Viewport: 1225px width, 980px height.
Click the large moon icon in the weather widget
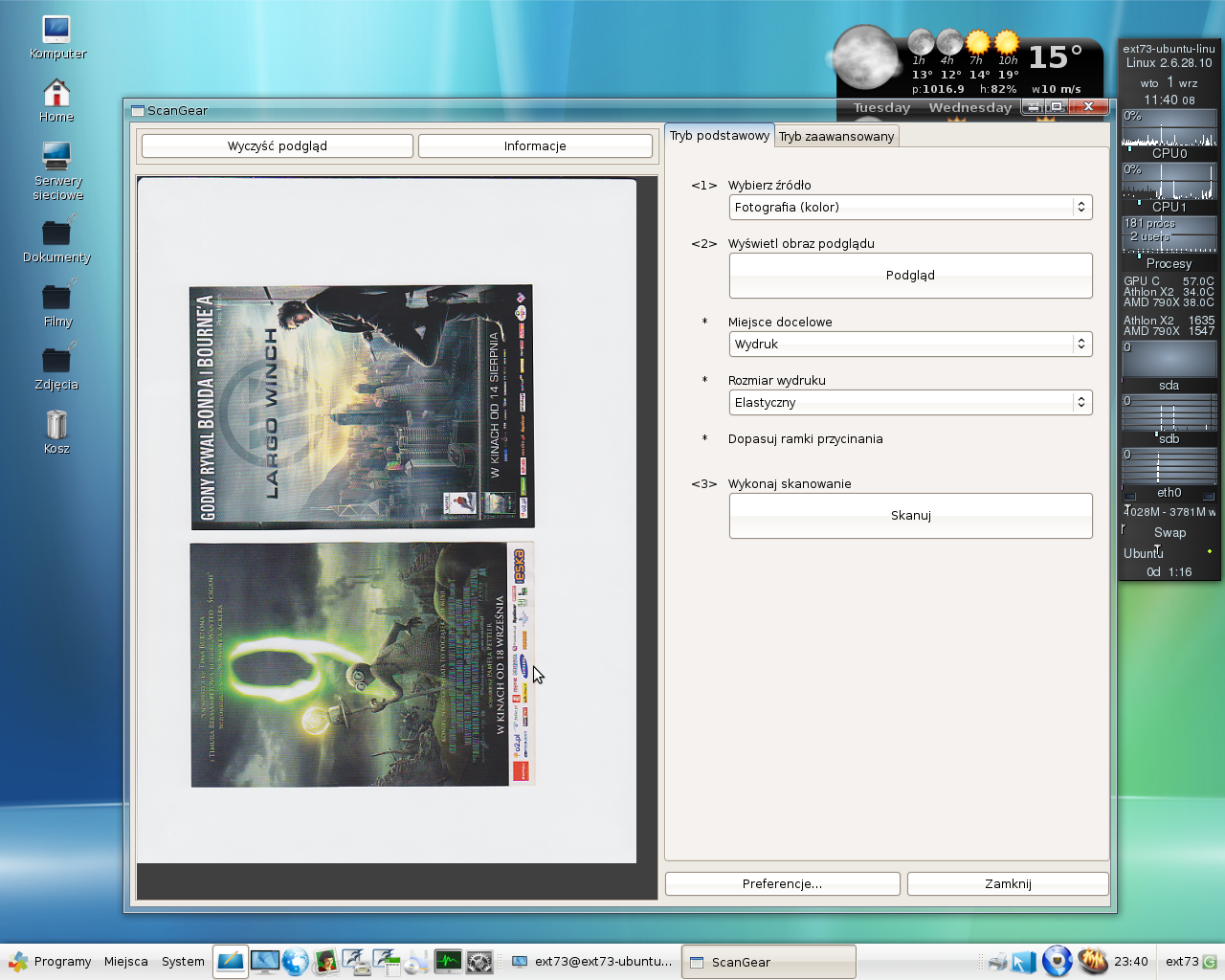[867, 59]
